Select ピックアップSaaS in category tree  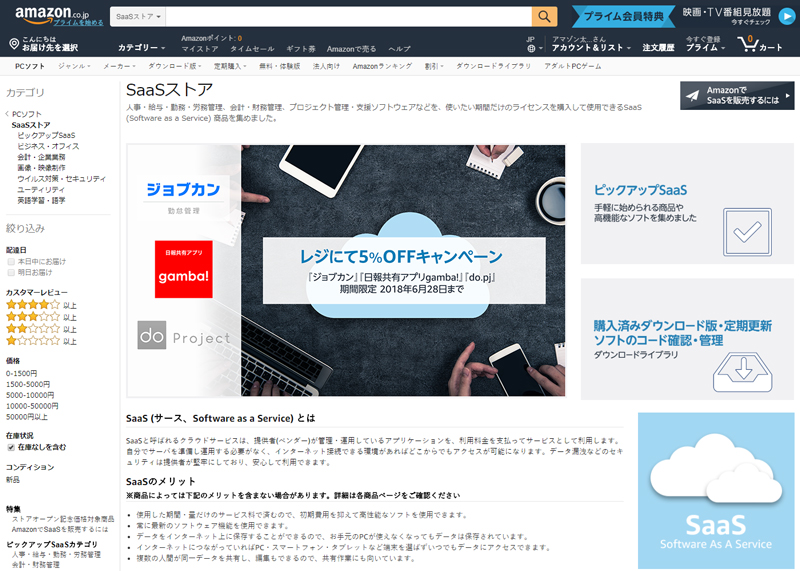(46, 135)
